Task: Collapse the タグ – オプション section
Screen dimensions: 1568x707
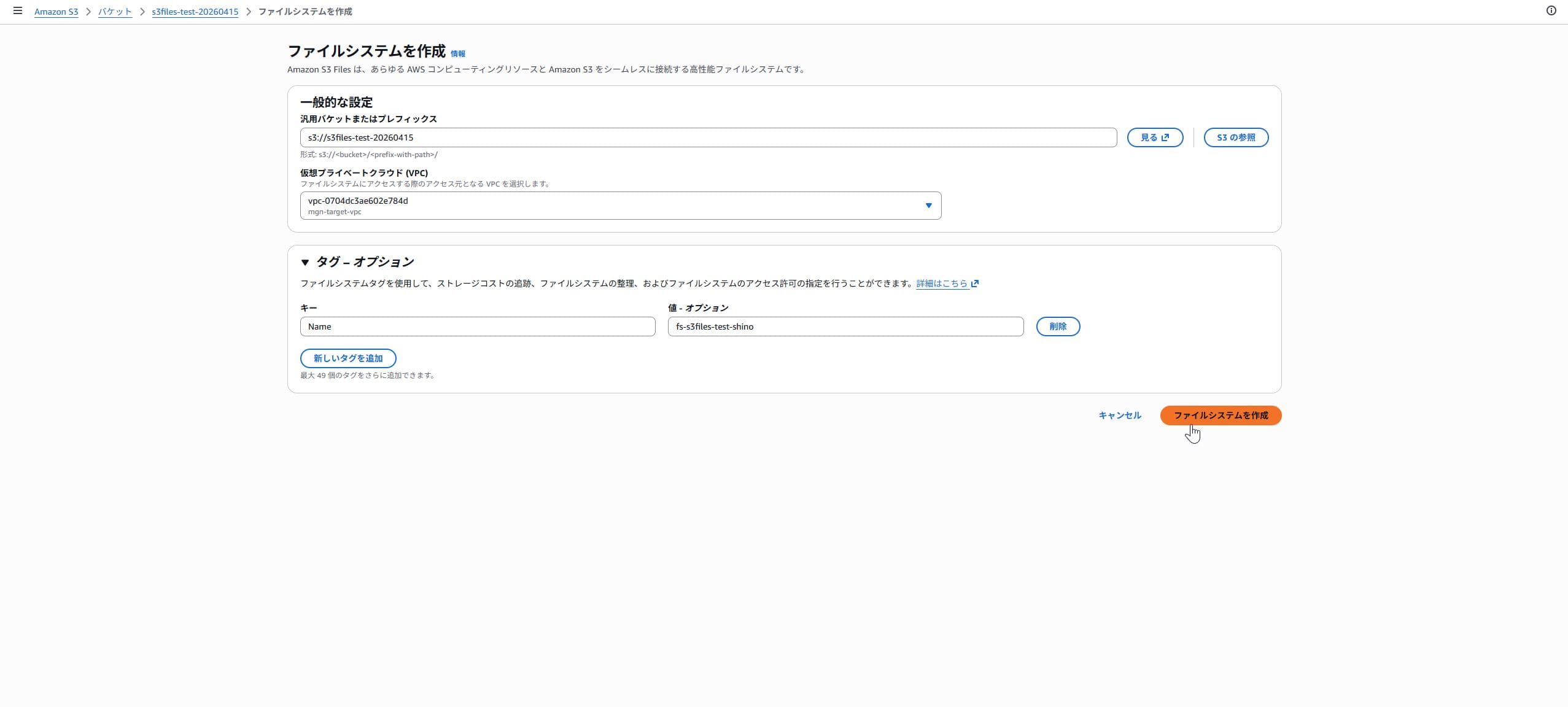Action: [x=305, y=262]
